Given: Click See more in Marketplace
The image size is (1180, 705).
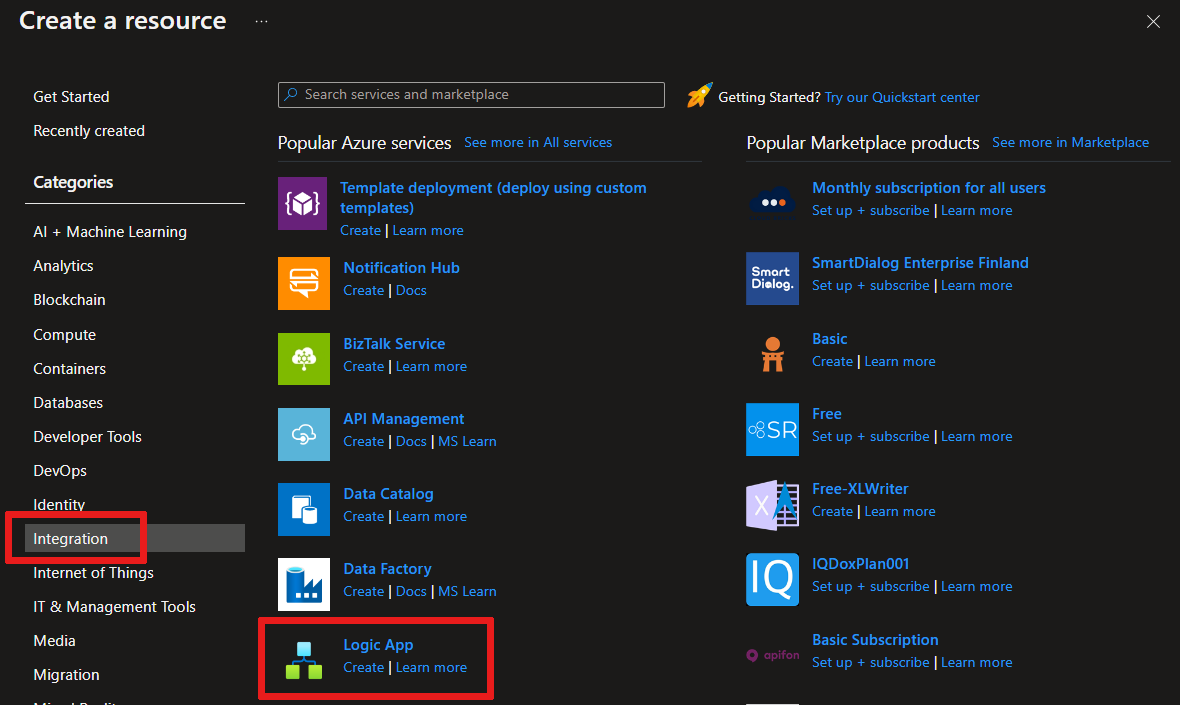Looking at the screenshot, I should click(x=1070, y=142).
